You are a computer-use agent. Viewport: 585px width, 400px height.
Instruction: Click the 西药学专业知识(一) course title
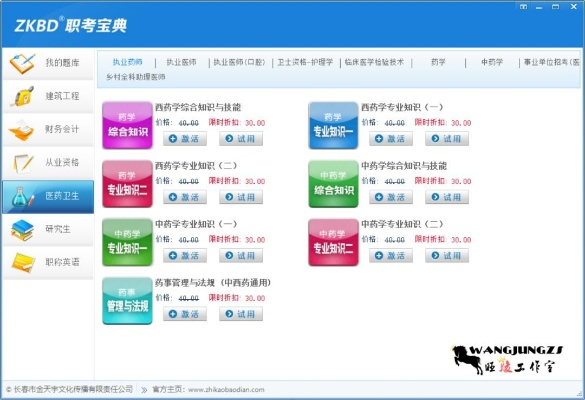[402, 107]
